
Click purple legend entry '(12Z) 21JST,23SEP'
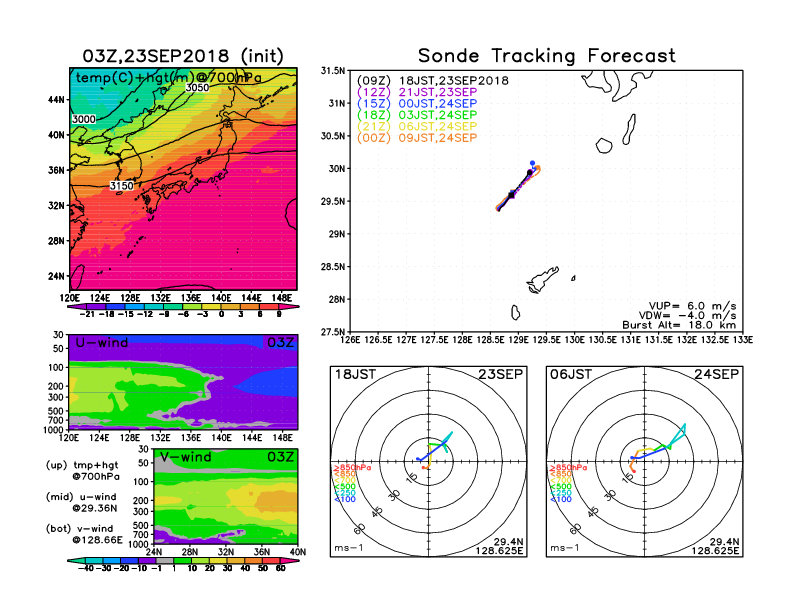coord(417,92)
